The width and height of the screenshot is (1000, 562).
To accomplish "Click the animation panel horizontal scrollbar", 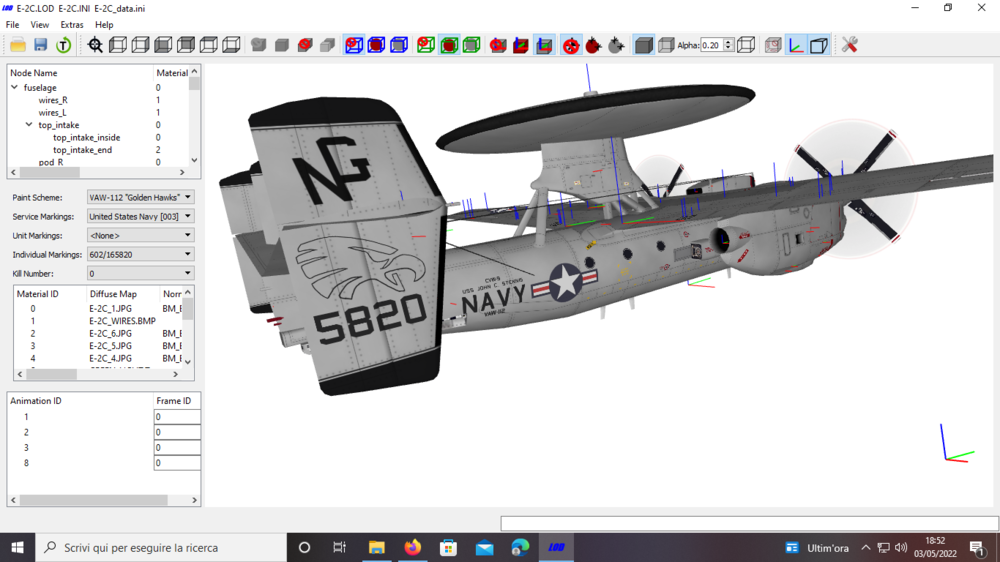I will 104,500.
